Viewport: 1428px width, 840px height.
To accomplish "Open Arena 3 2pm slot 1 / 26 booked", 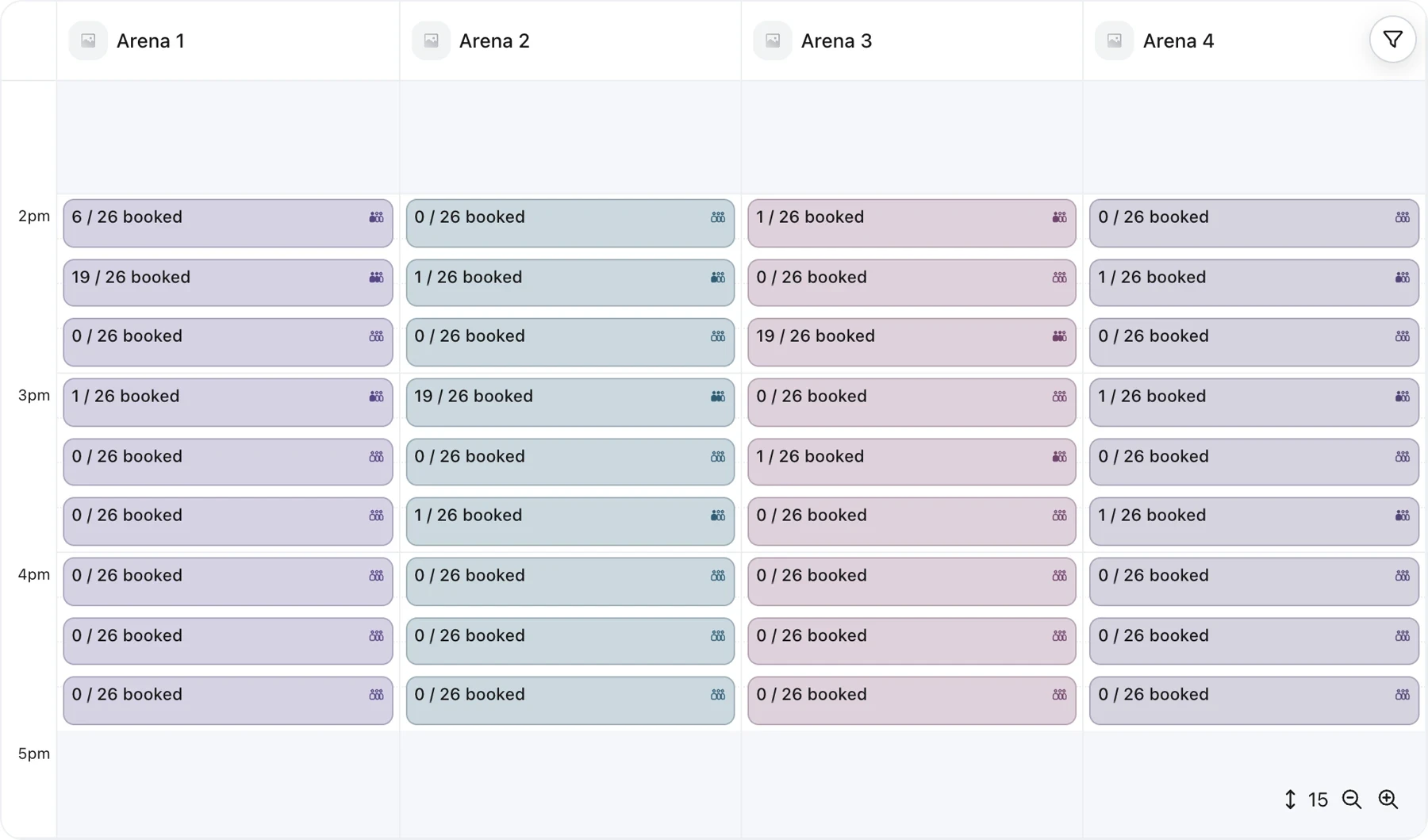I will (912, 223).
